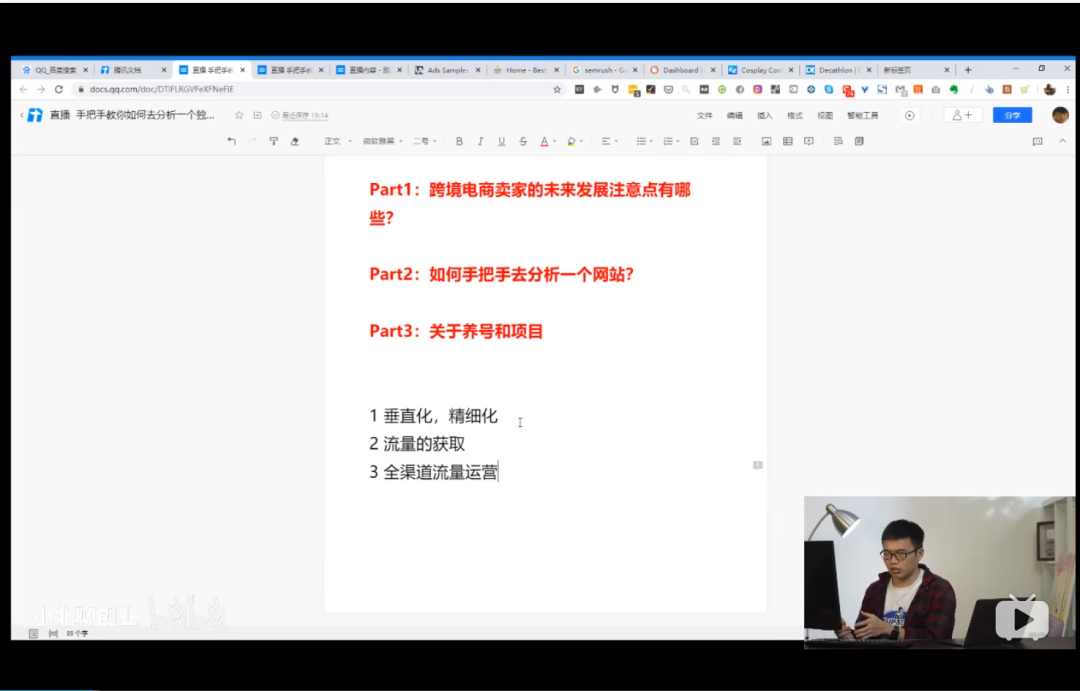Apply strikethrough to text
This screenshot has height=691, width=1080.
click(x=523, y=142)
